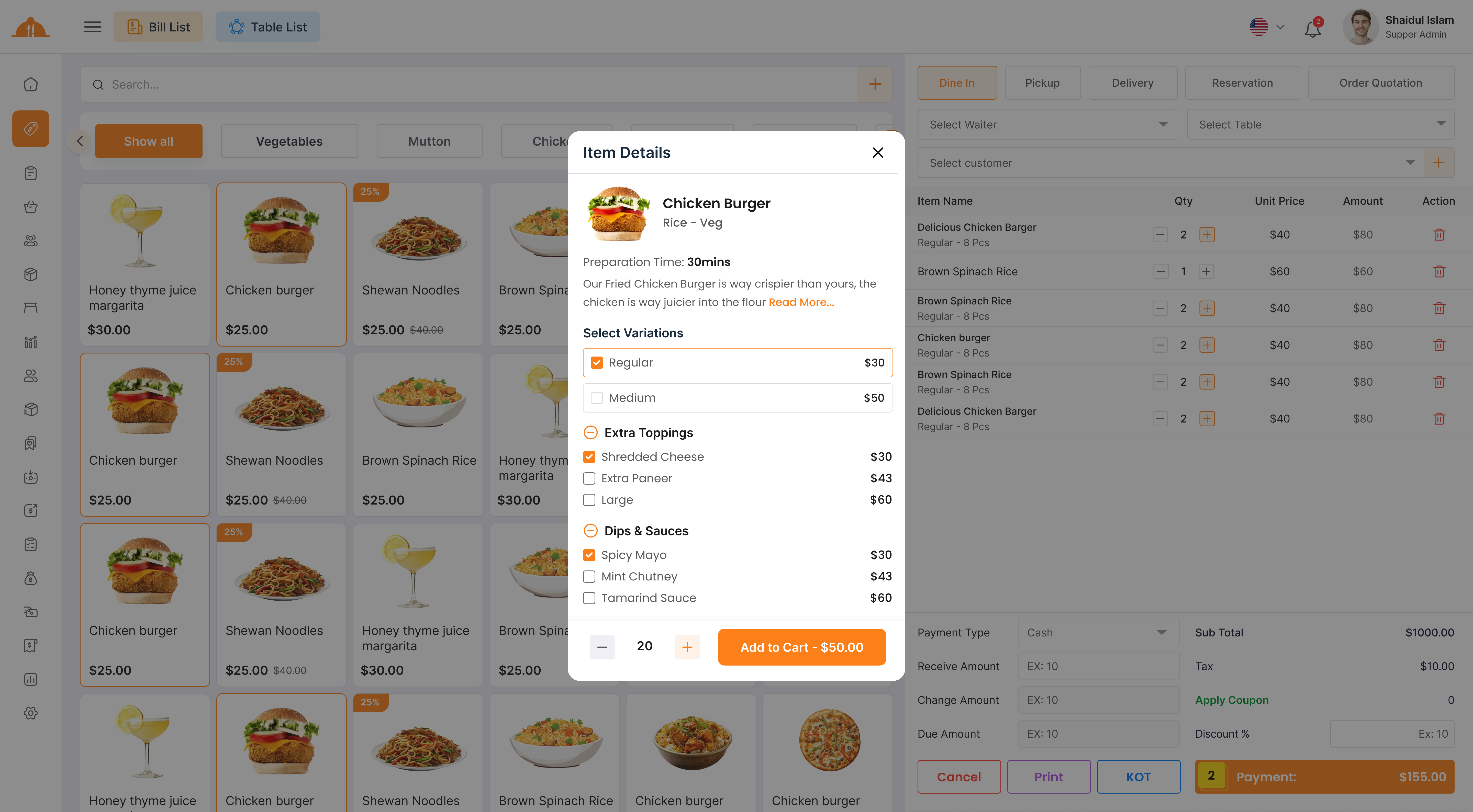Click the hamburger menu icon

[93, 27]
